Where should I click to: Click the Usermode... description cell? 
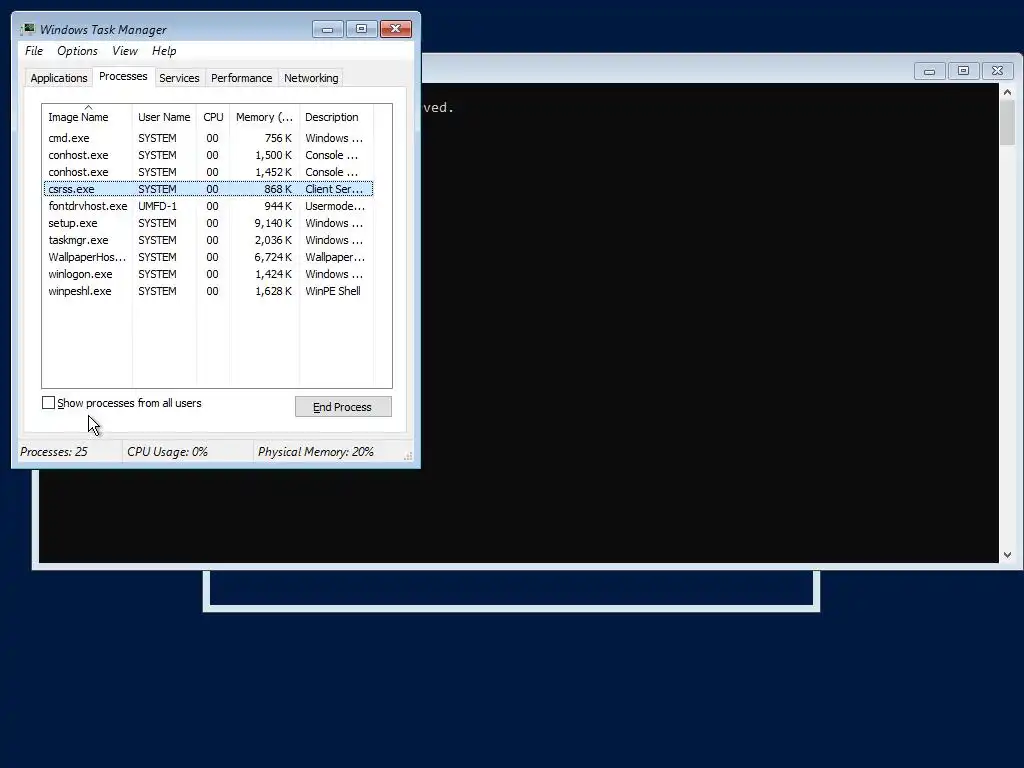click(x=335, y=206)
